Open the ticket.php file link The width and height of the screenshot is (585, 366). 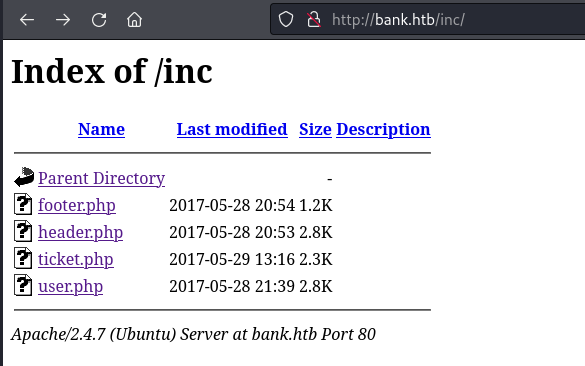(76, 259)
